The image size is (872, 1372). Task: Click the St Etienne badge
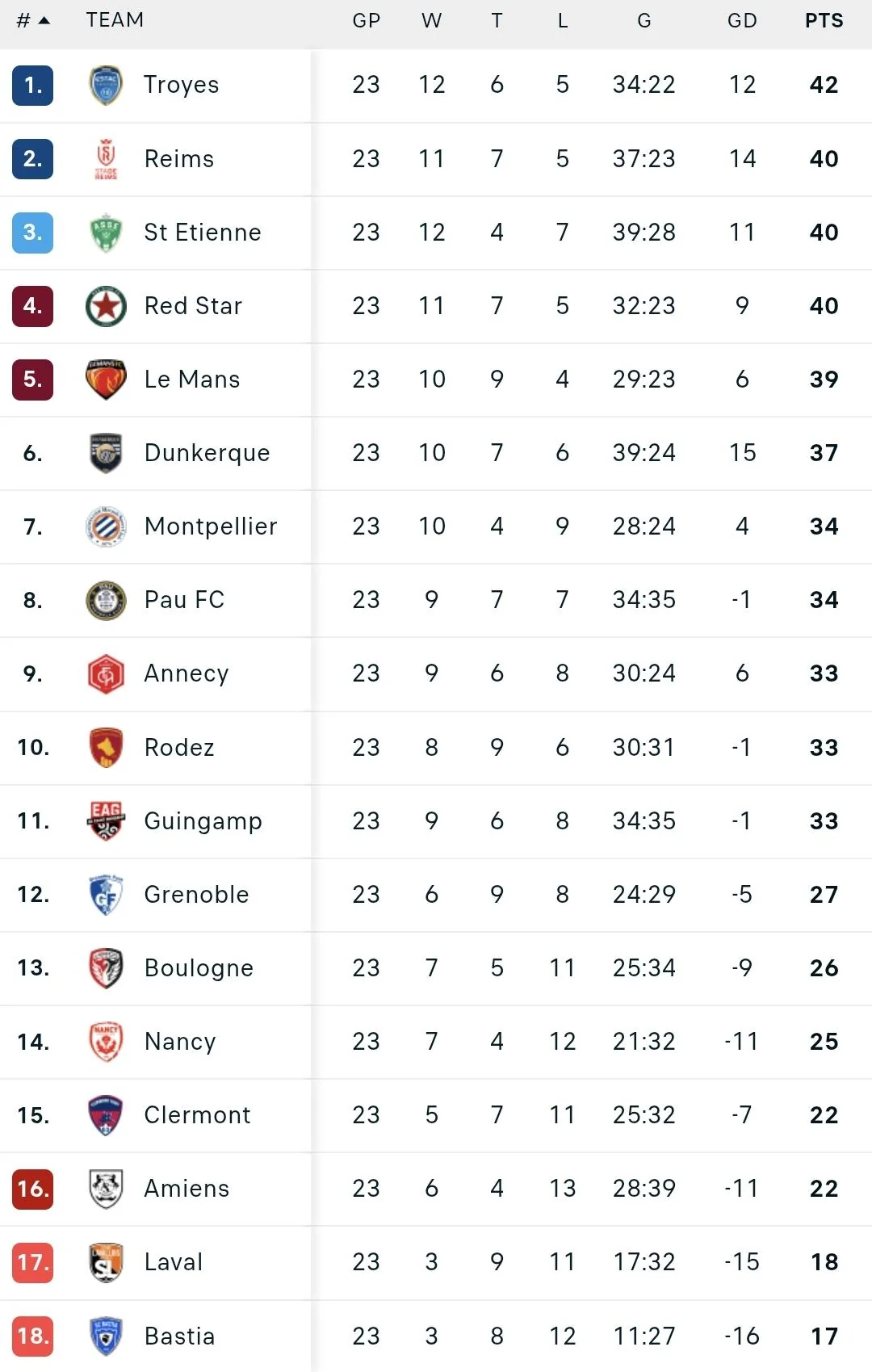tap(104, 233)
